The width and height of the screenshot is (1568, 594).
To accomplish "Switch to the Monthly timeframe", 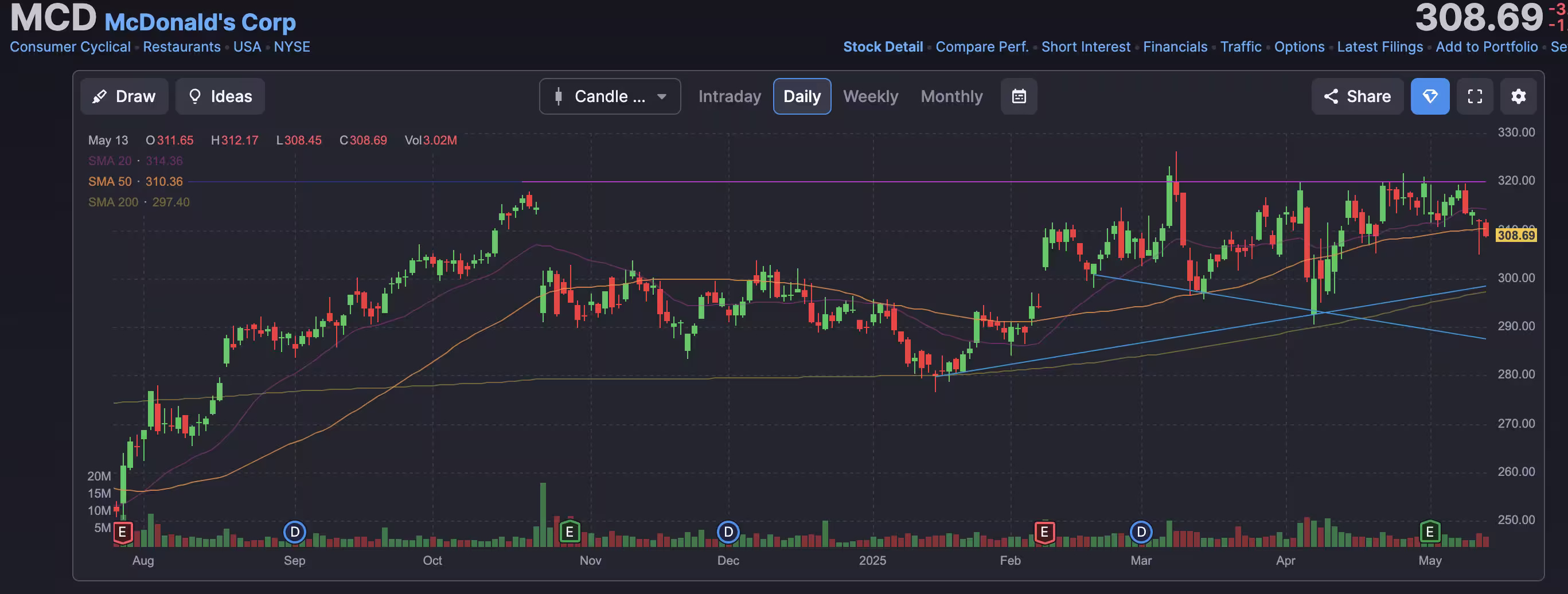I will (x=951, y=96).
